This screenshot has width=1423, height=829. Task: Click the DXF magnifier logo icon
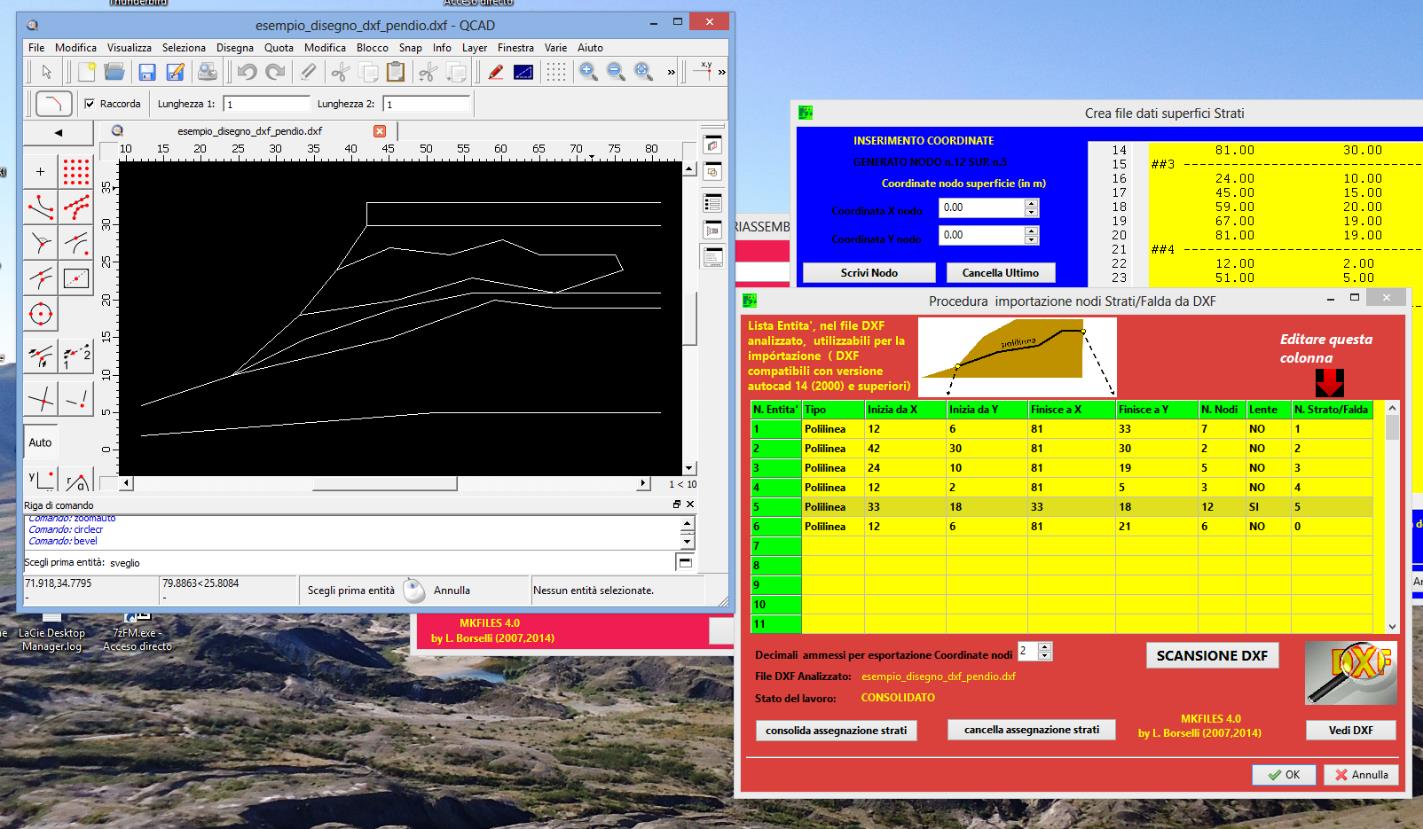pos(1349,672)
